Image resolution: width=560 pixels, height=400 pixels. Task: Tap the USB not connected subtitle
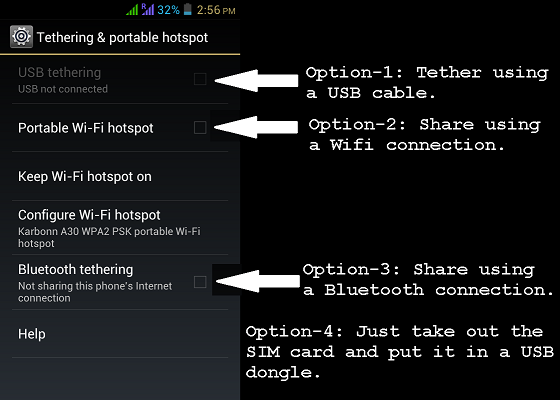(63, 89)
